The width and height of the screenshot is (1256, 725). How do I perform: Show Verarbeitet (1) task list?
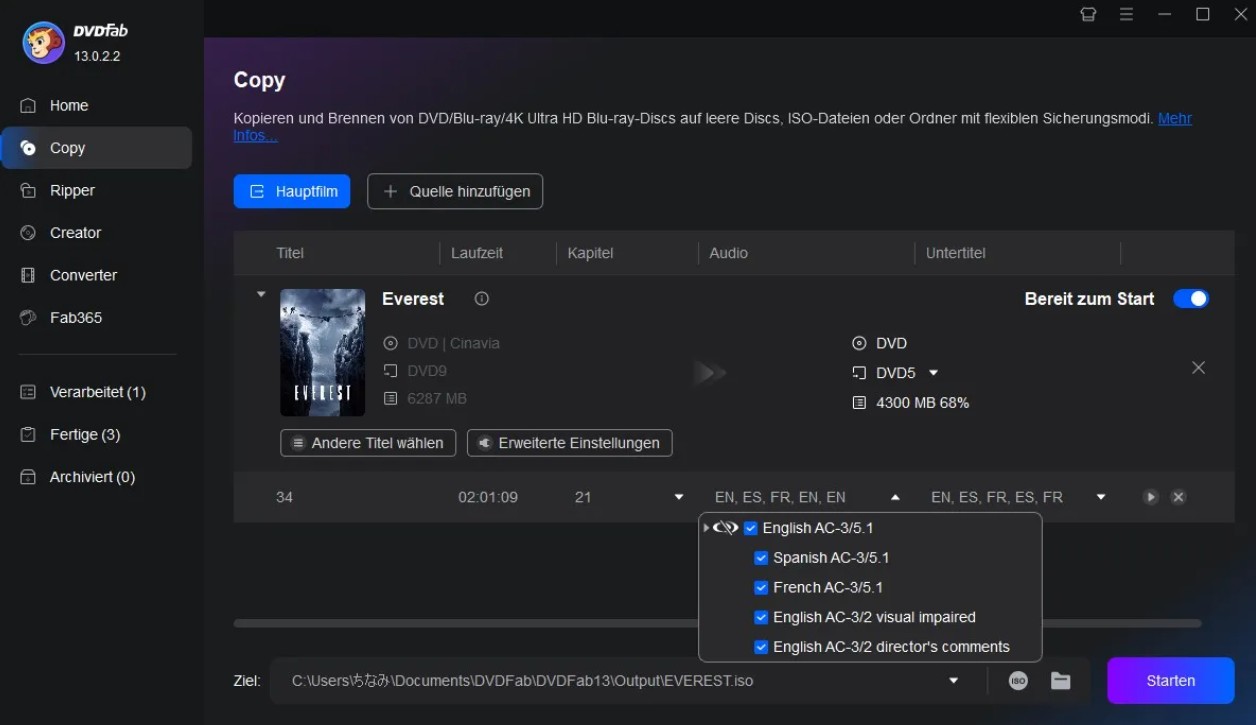(x=96, y=392)
